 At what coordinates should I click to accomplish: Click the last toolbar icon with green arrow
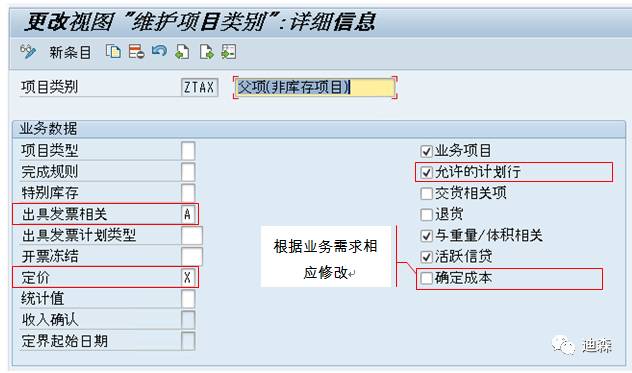[x=229, y=52]
